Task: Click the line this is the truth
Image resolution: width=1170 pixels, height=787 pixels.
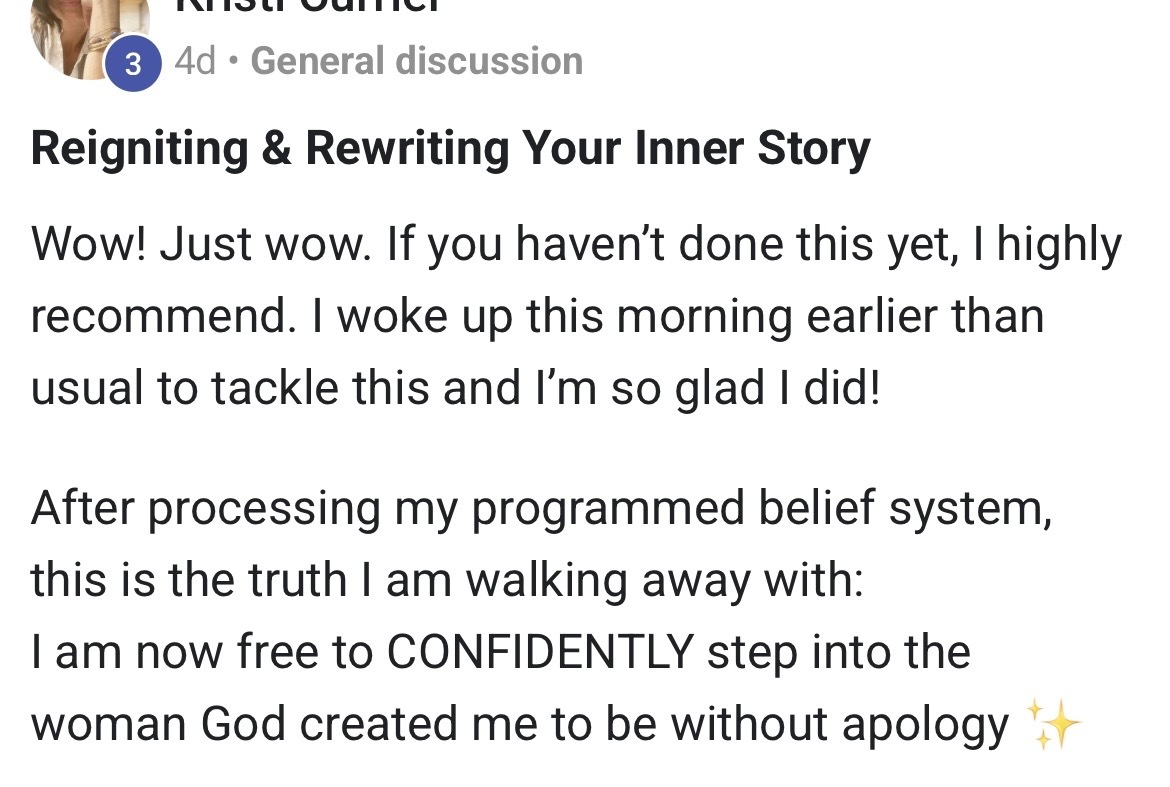Action: pyautogui.click(x=189, y=580)
